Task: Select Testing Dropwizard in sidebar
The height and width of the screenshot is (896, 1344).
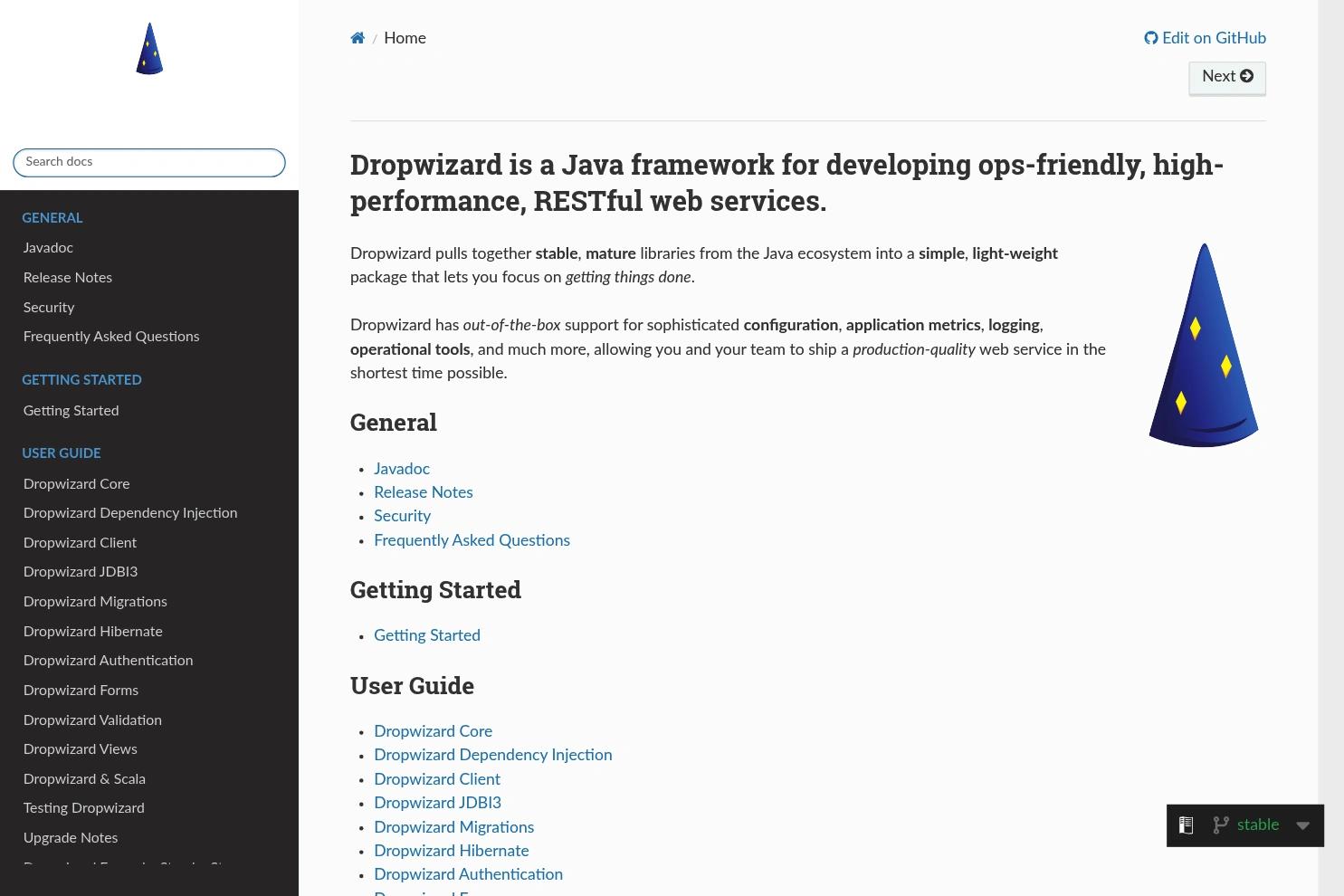Action: pyautogui.click(x=83, y=808)
